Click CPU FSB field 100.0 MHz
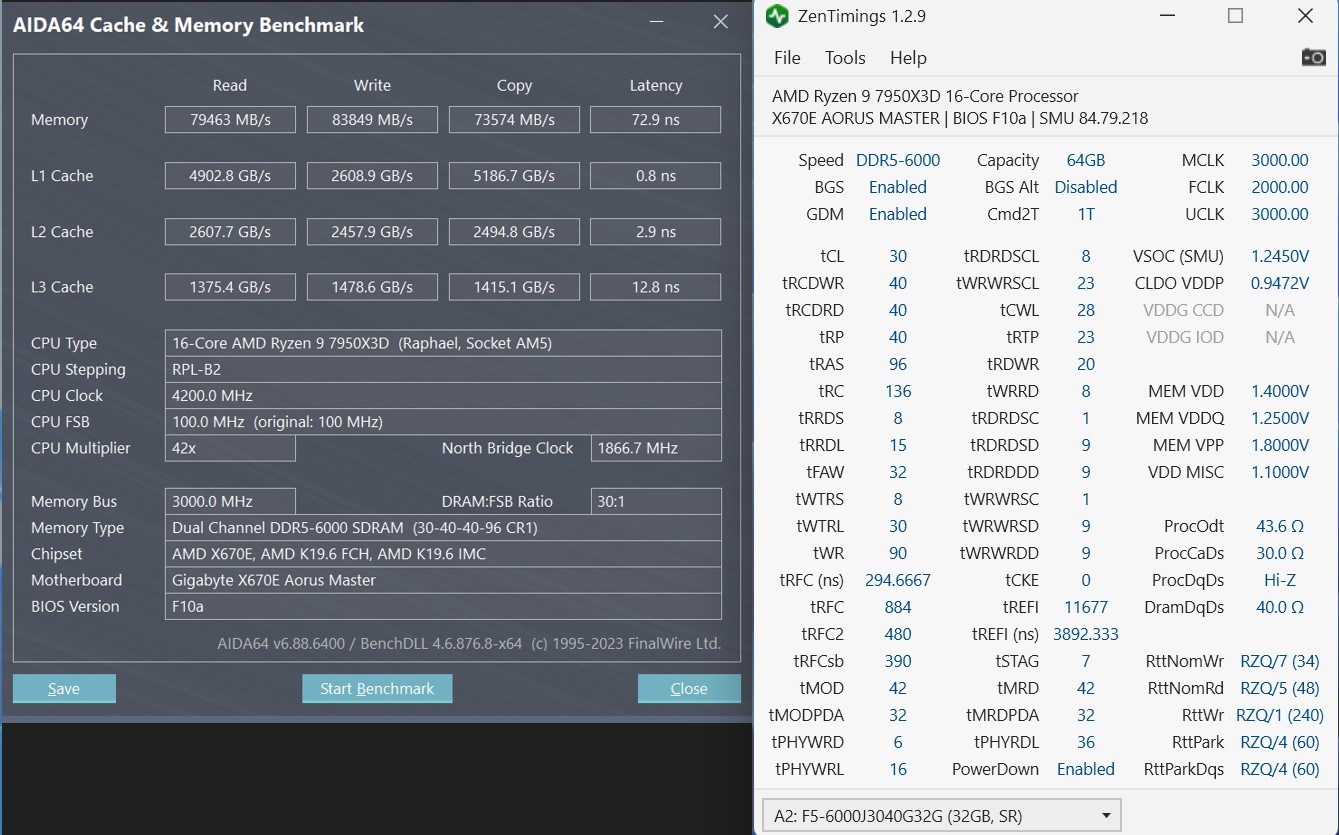Image resolution: width=1339 pixels, height=835 pixels. 443,422
